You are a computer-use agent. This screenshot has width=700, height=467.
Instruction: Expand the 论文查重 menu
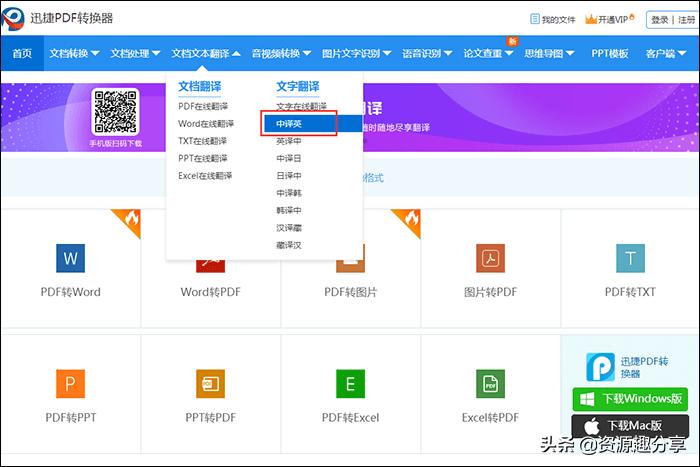coord(488,54)
